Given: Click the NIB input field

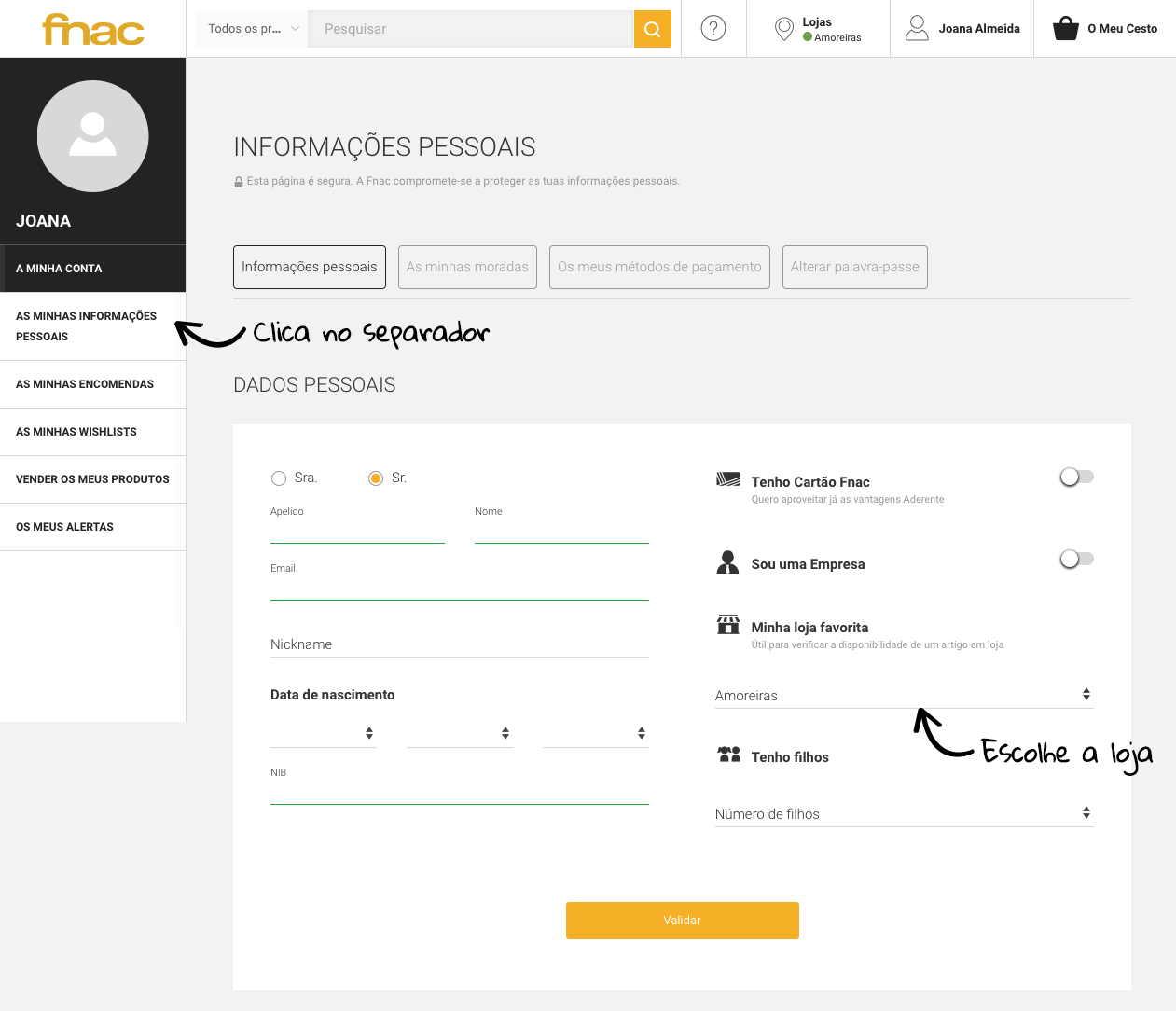Looking at the screenshot, I should coord(460,793).
